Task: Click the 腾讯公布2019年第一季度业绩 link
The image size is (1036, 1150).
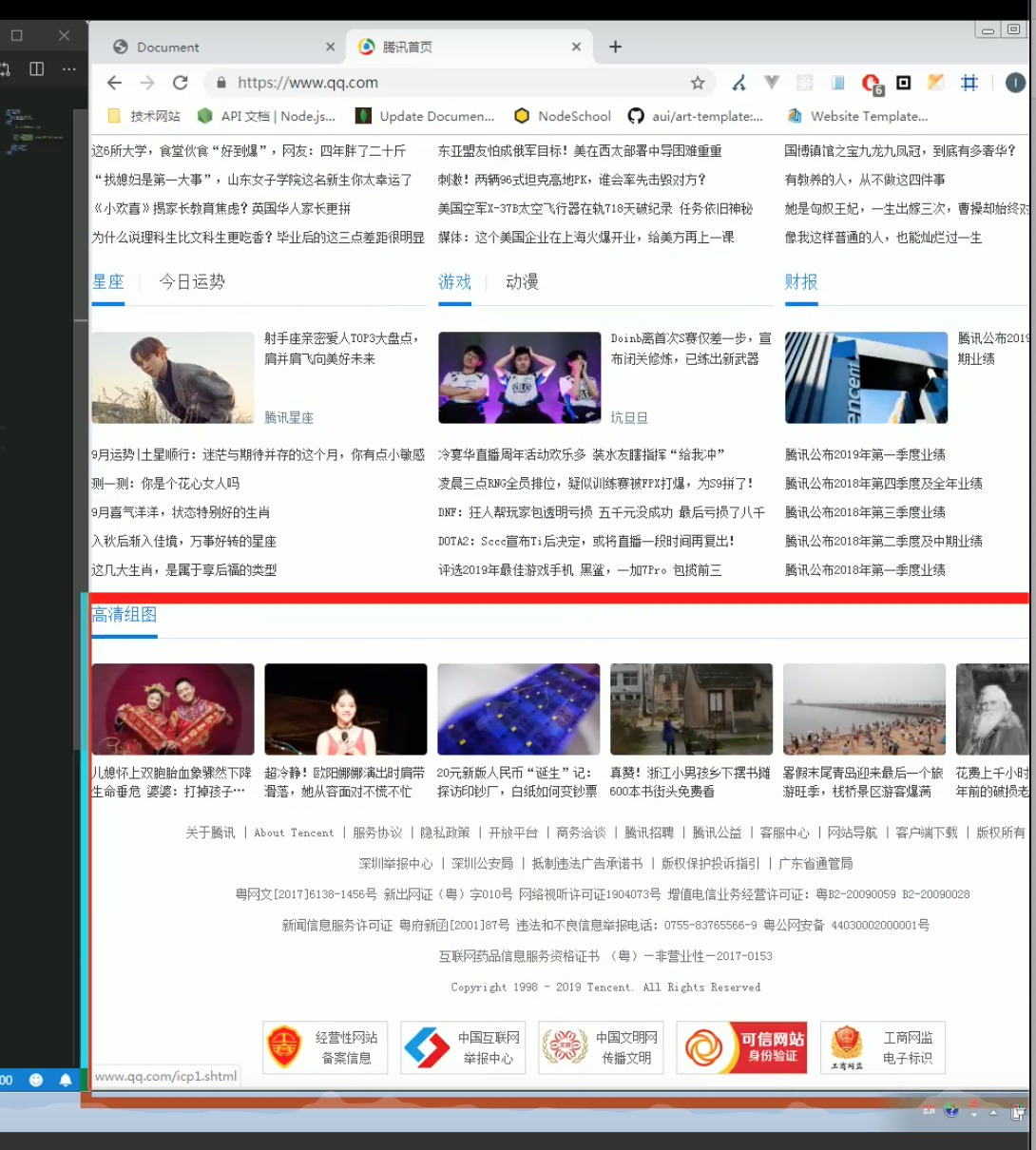Action: 863,454
